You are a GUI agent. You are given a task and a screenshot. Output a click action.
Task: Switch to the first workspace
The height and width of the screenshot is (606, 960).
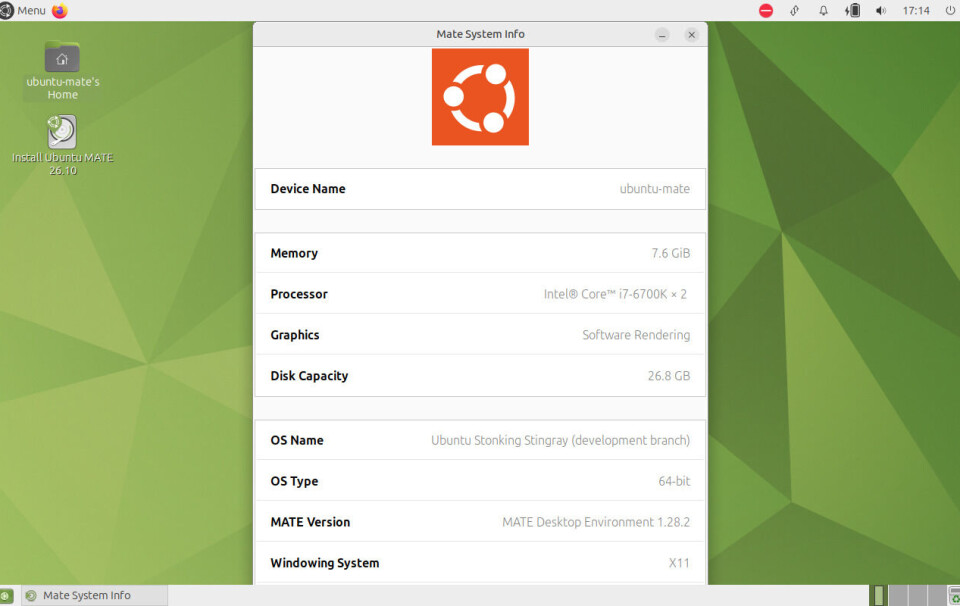coord(879,596)
